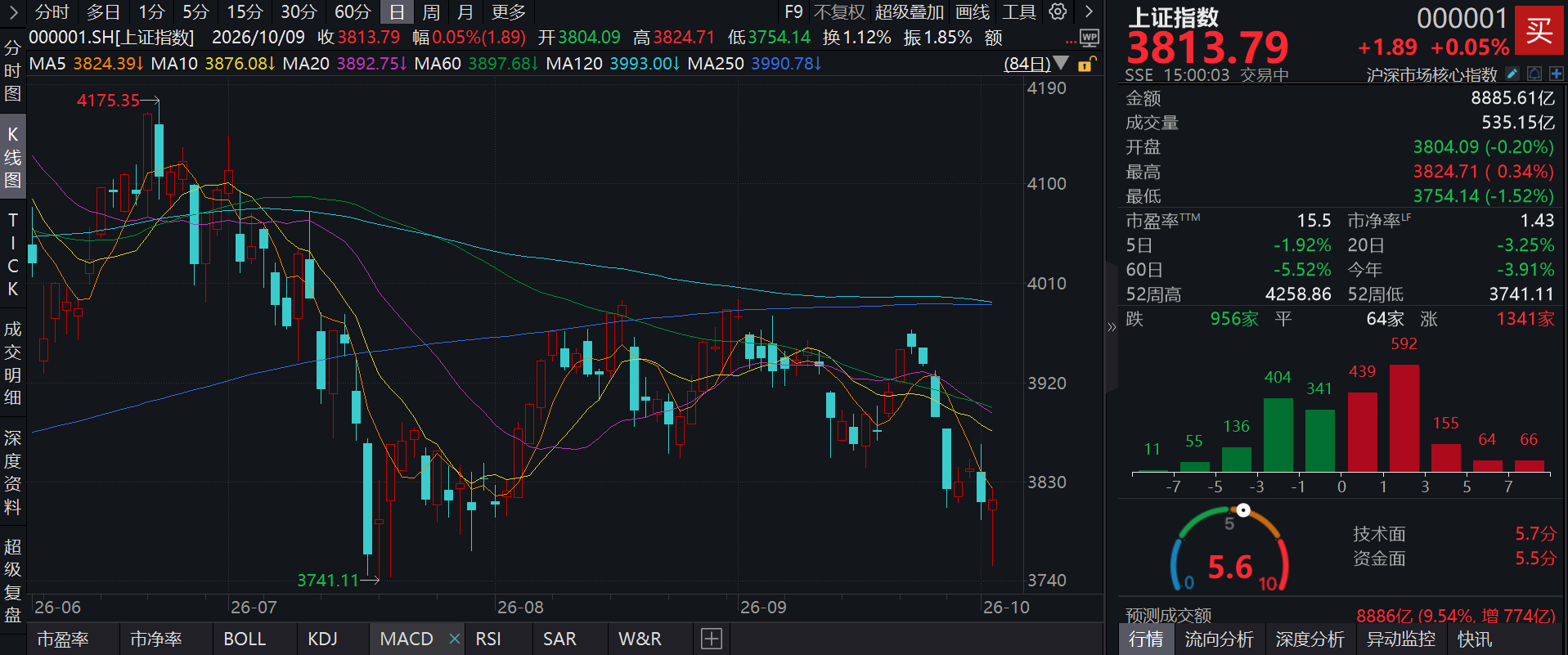This screenshot has width=1568, height=655.
Task: Open TICK side tab
Action: tap(12, 254)
